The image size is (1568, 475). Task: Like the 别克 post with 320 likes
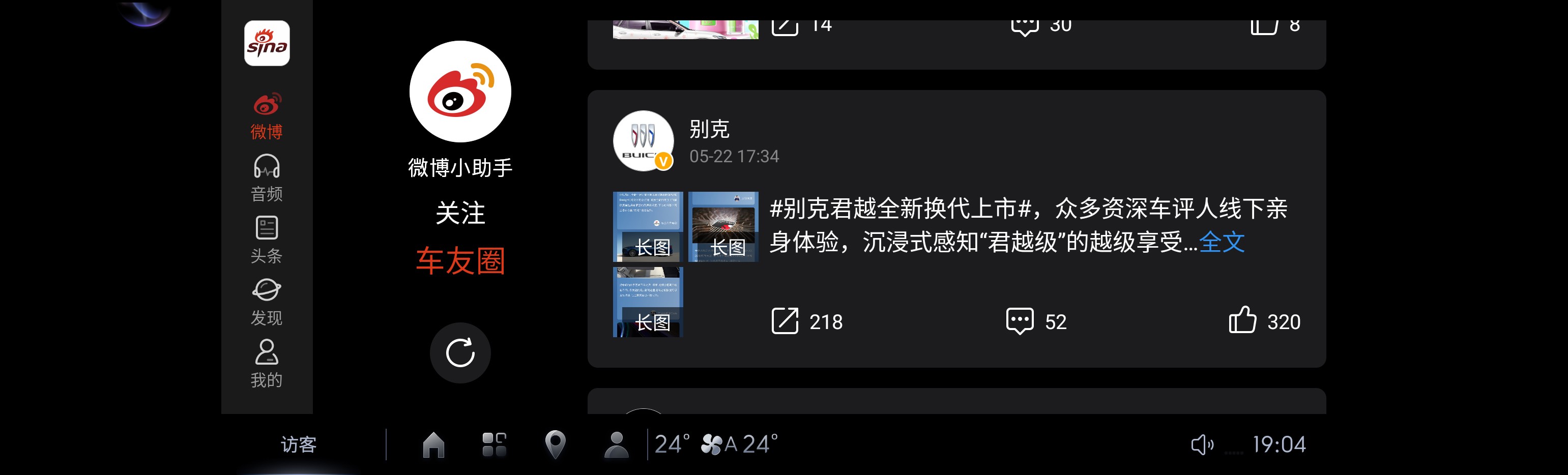click(1264, 320)
